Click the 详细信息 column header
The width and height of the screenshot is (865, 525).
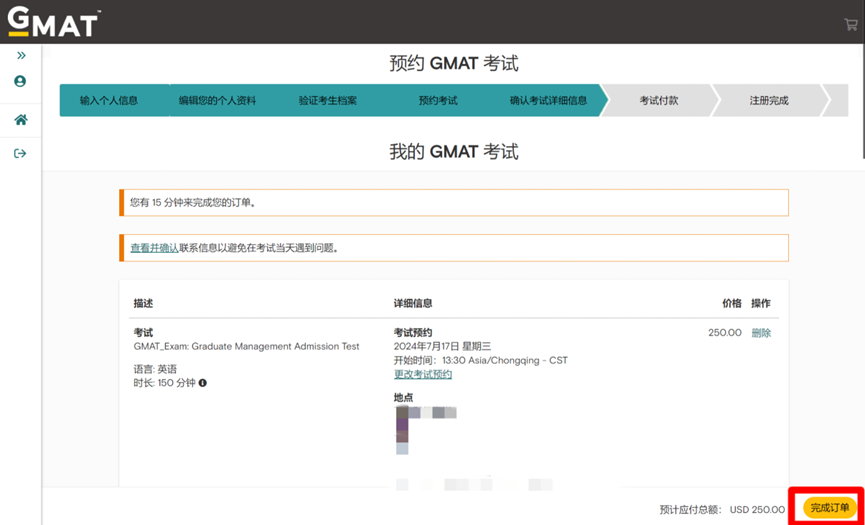click(x=413, y=303)
